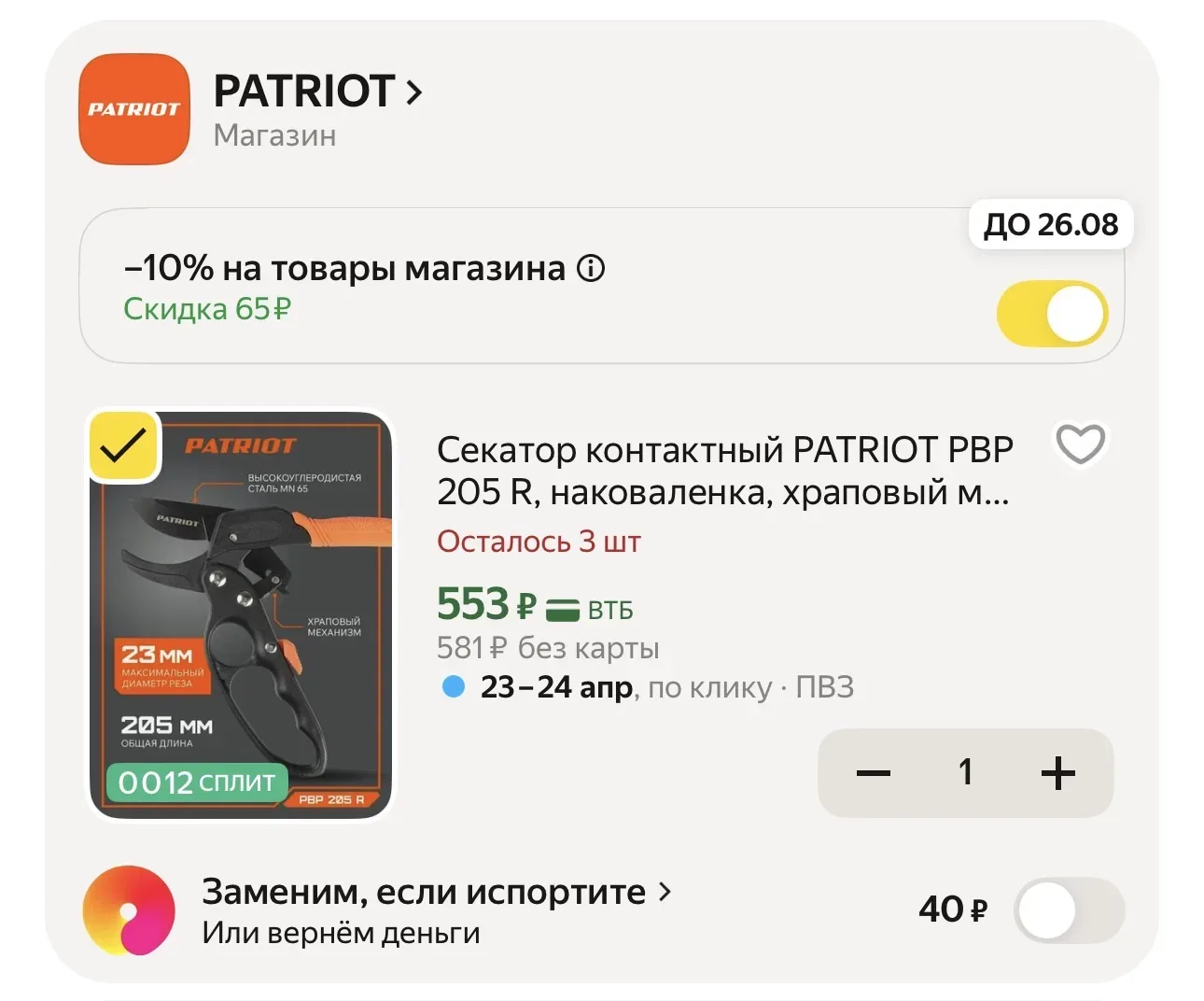Image resolution: width=1204 pixels, height=1001 pixels.
Task: Click the 23–24 апр delivery date text
Action: click(556, 688)
